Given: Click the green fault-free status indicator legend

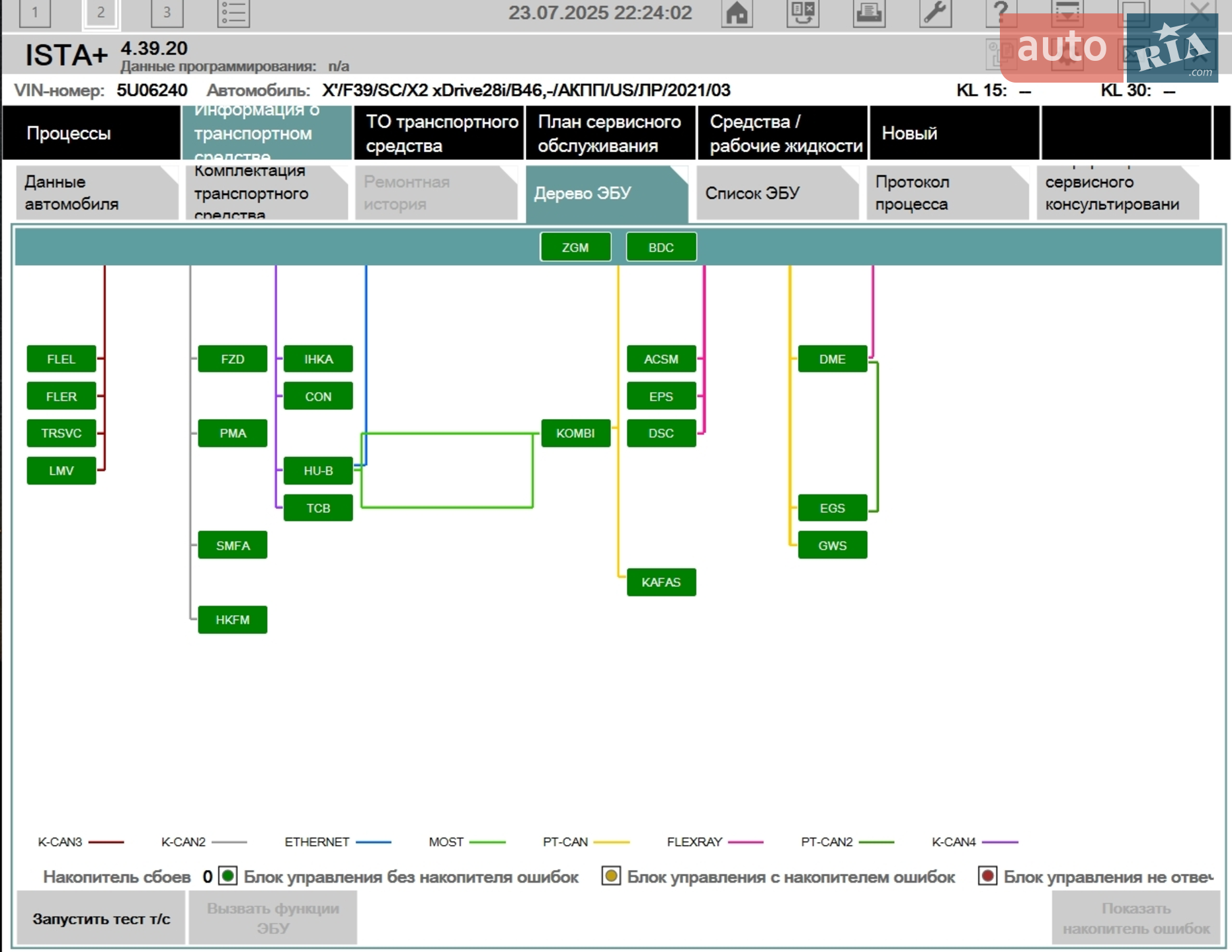Looking at the screenshot, I should coord(227,876).
